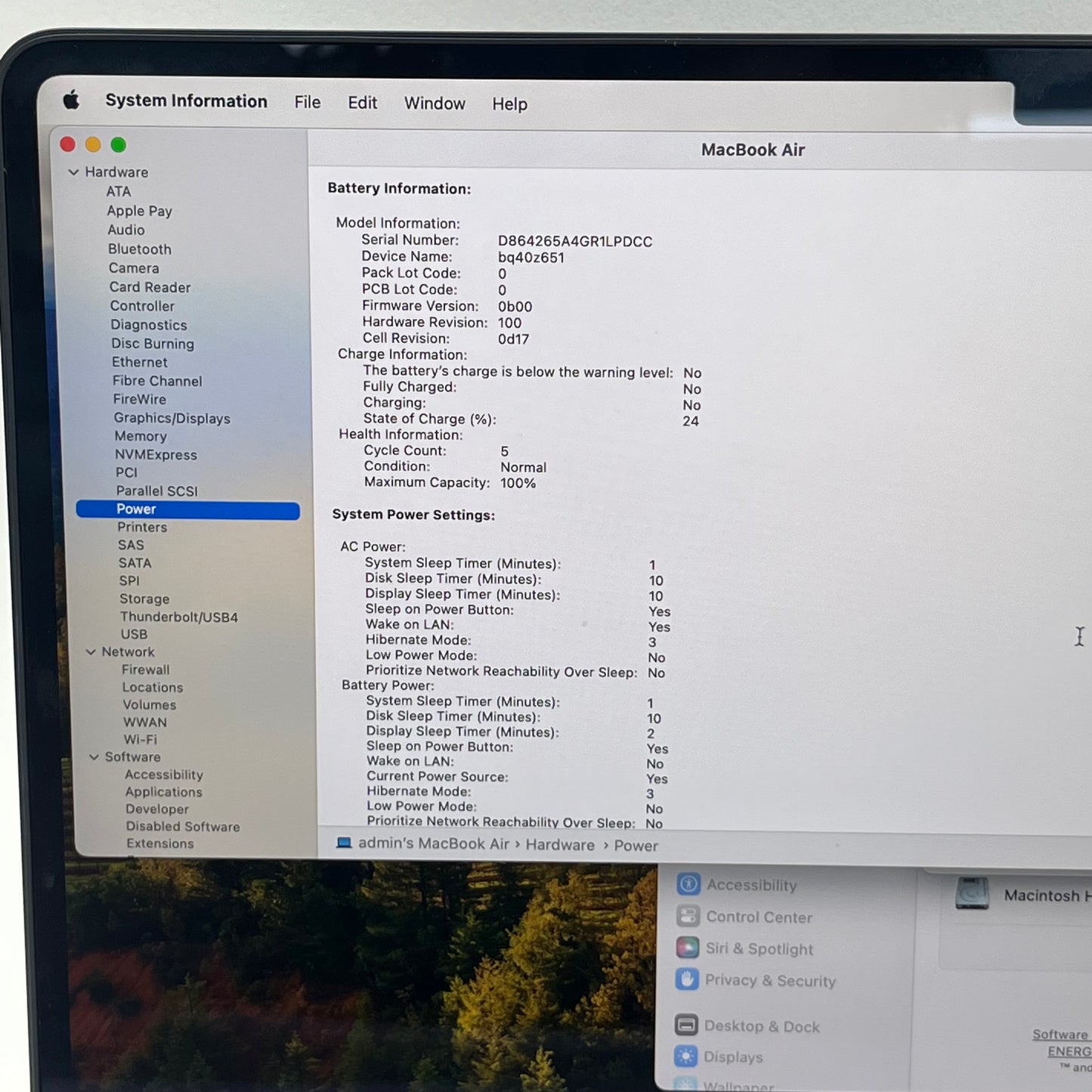1092x1092 pixels.
Task: Select Audio in the sidebar
Action: pyautogui.click(x=126, y=230)
